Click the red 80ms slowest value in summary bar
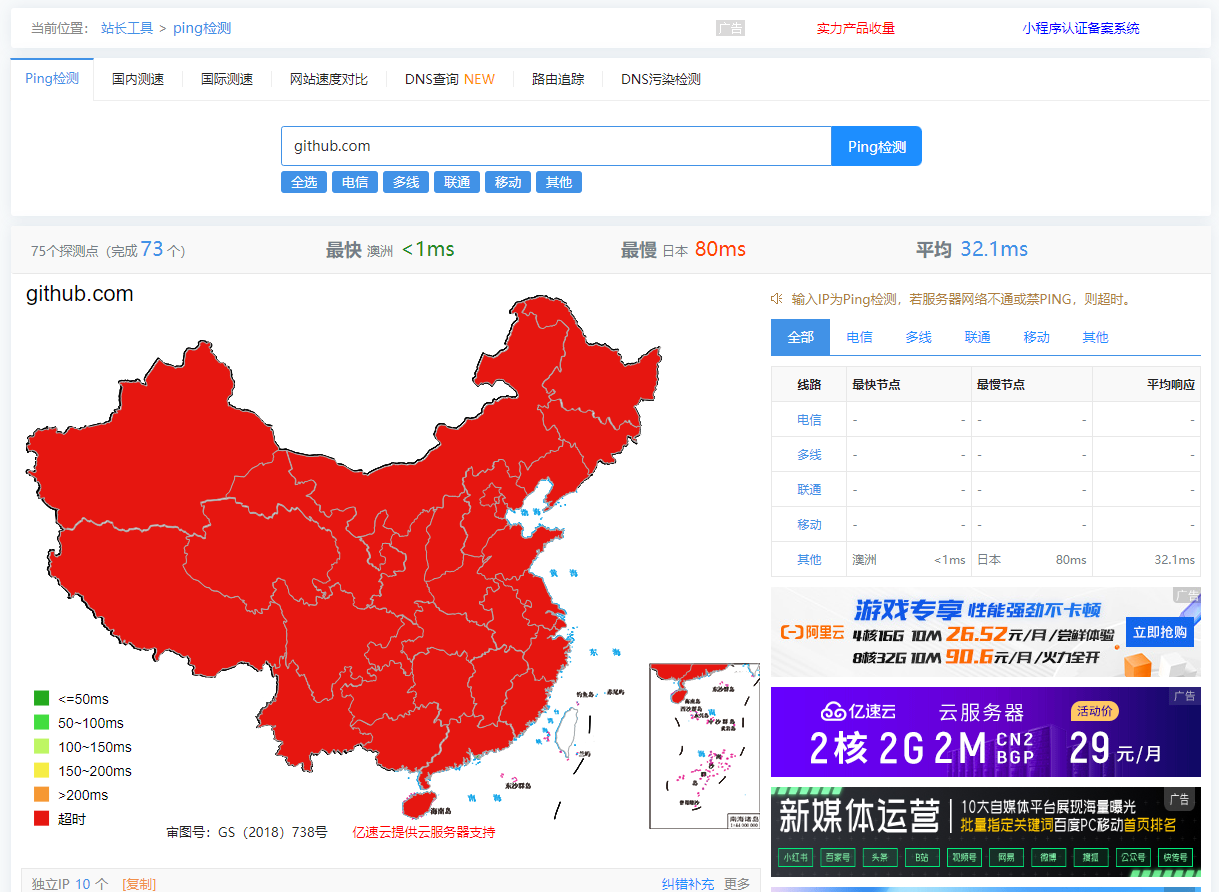This screenshot has width=1219, height=892. point(720,249)
